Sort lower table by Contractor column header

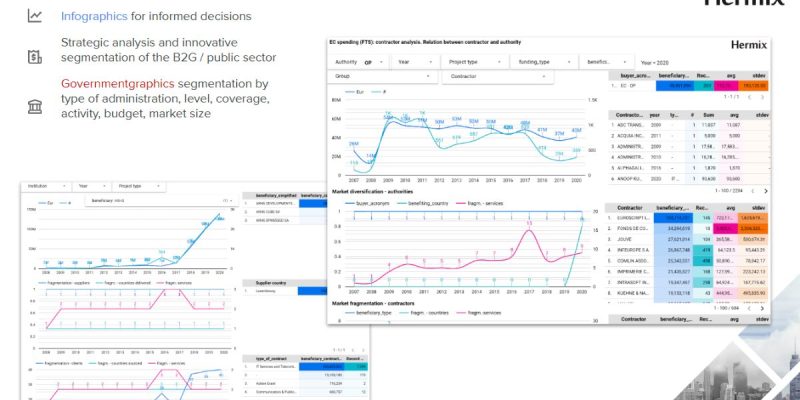(630, 208)
